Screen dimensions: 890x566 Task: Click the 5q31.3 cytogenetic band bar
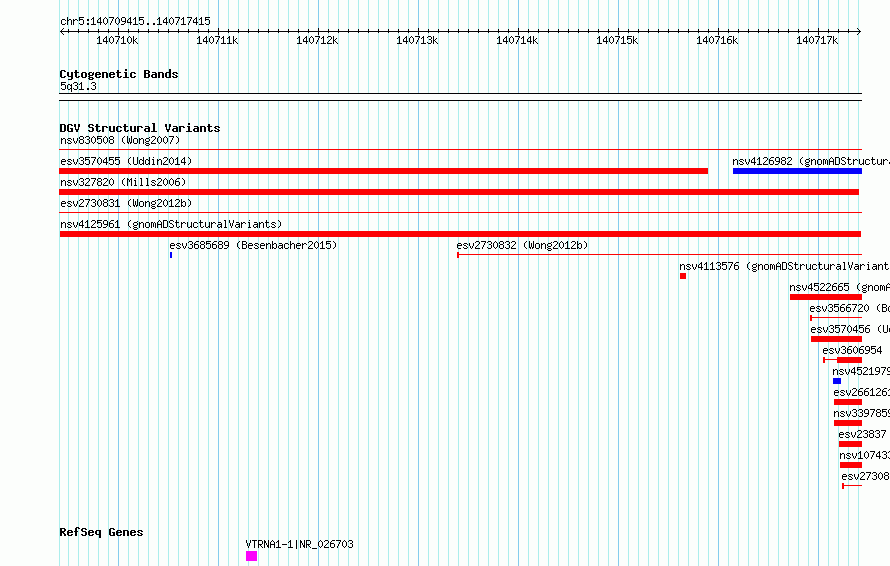coord(460,97)
